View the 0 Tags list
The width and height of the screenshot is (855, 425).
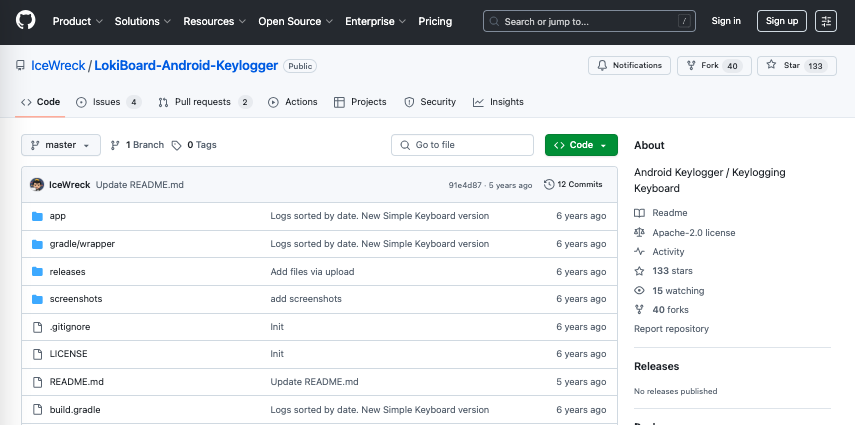[194, 145]
